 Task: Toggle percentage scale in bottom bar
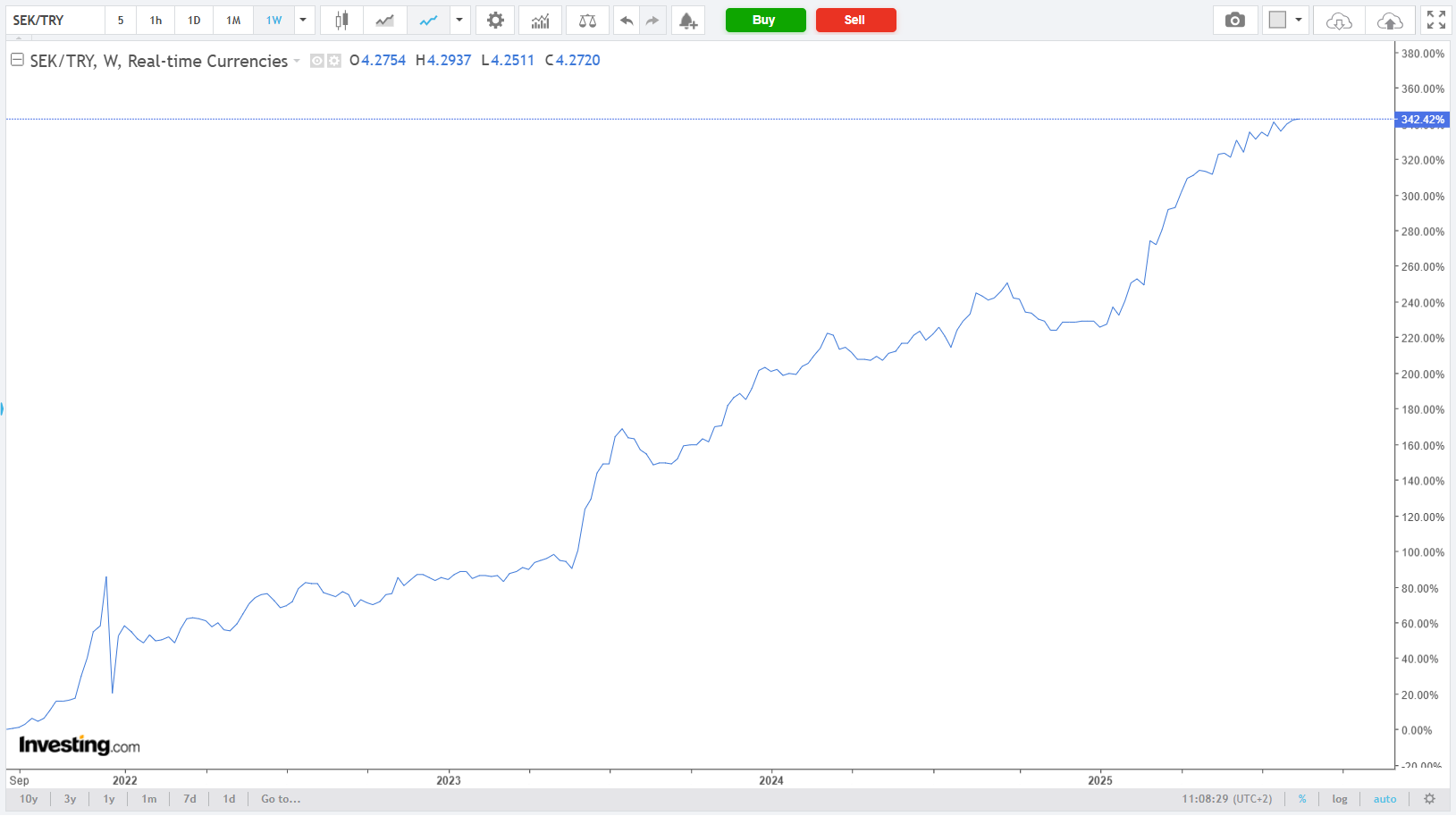1302,799
